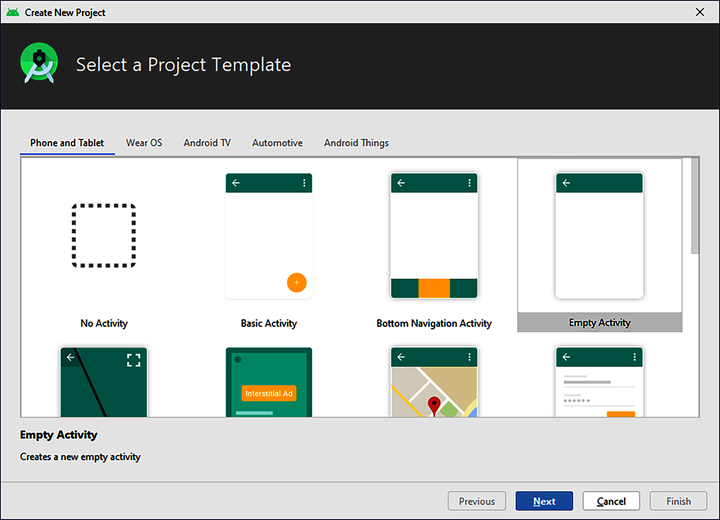Click the 'Basic Activity' label
The width and height of the screenshot is (720, 520).
[269, 323]
